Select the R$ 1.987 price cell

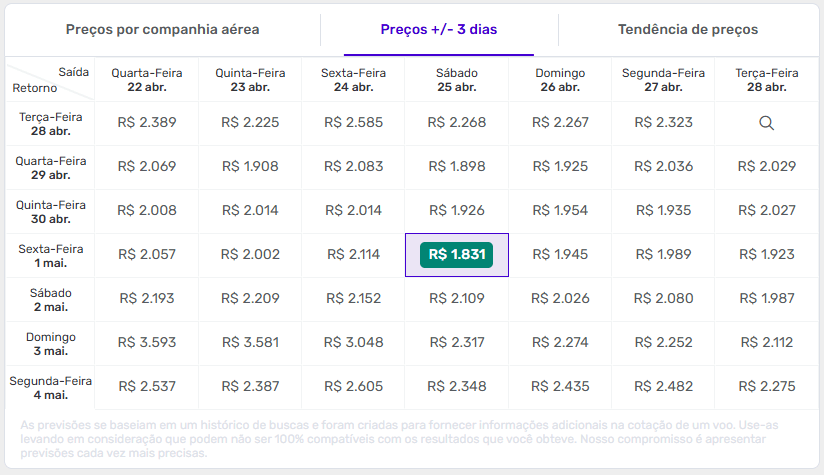(766, 298)
